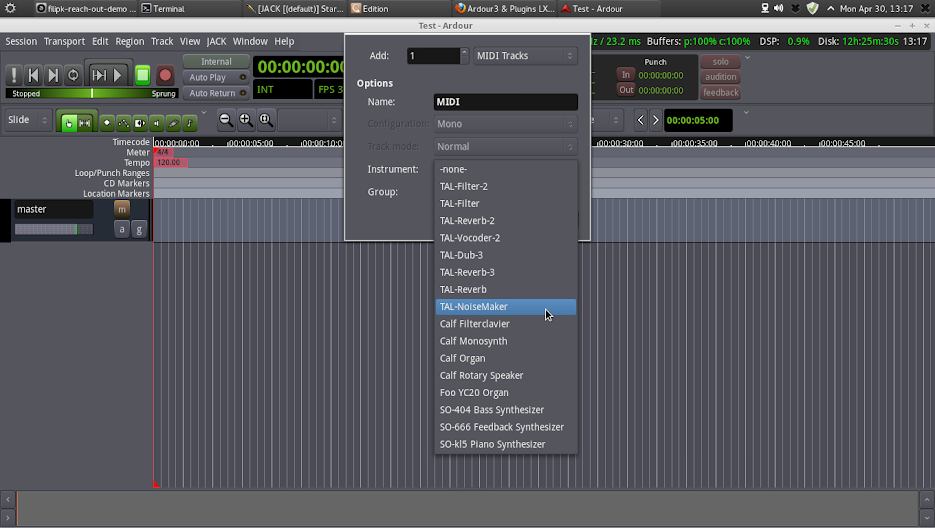This screenshot has width=935, height=528.
Task: Choose SO-404 Bass Synthesizer instrument
Action: point(506,410)
